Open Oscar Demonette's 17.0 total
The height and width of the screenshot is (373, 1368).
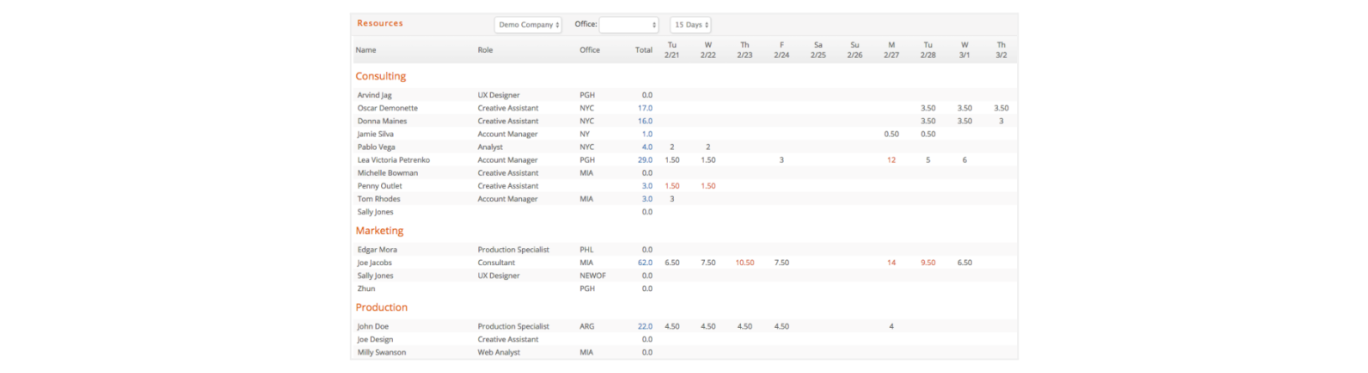(x=645, y=108)
